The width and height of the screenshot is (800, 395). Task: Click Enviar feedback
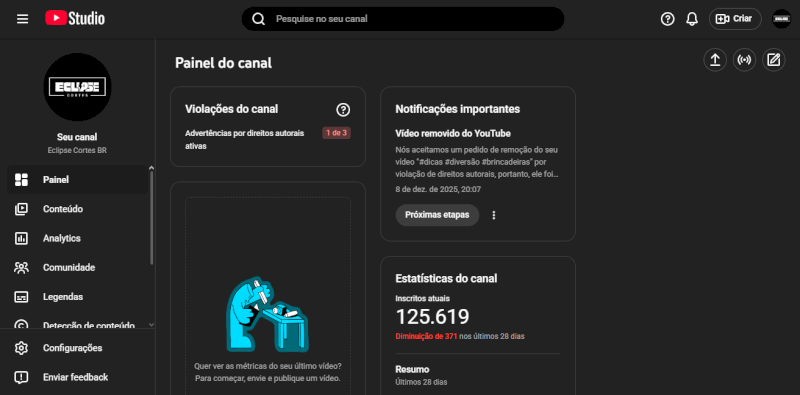(77, 378)
